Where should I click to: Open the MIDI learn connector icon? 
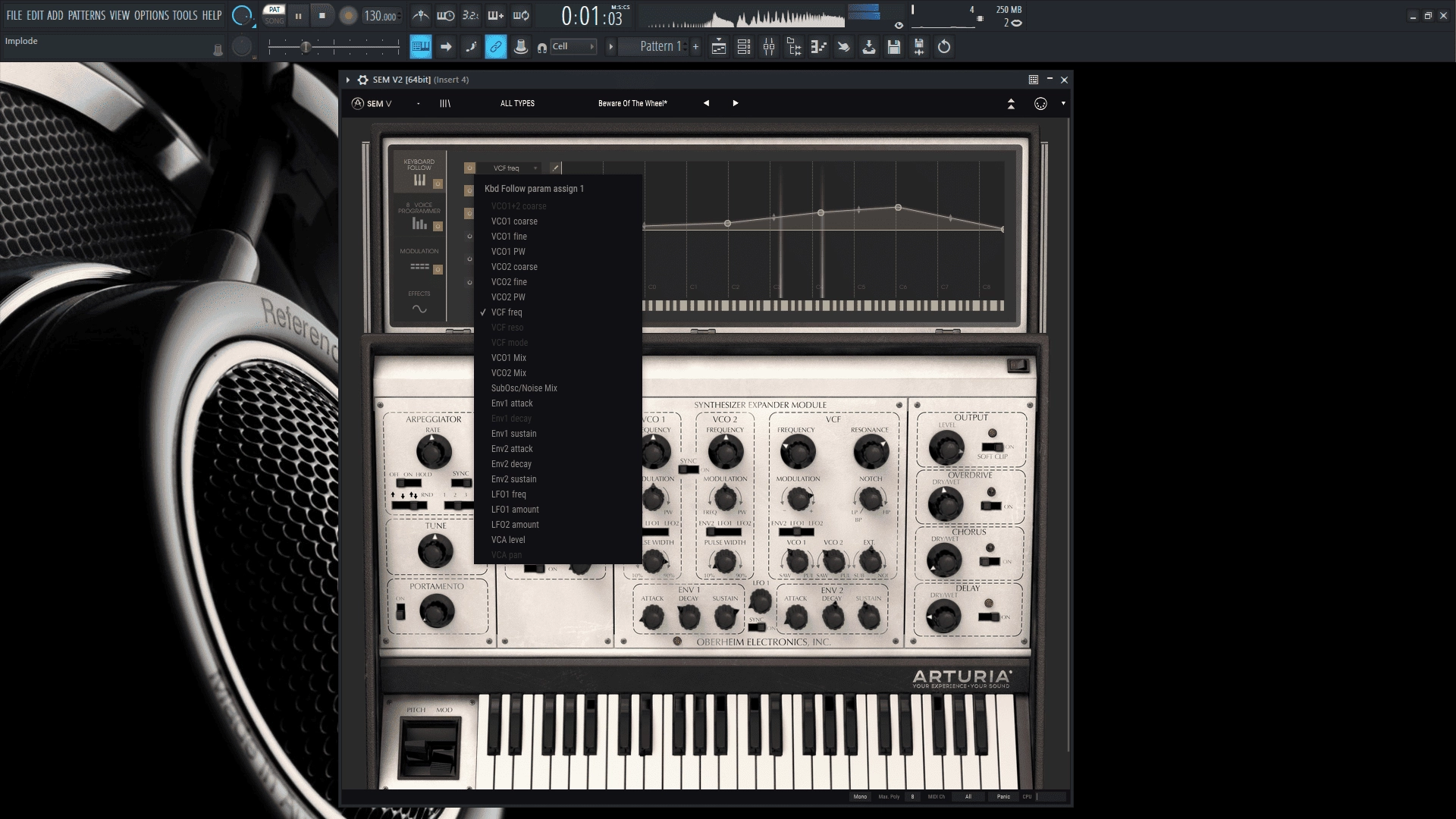pyautogui.click(x=1040, y=104)
